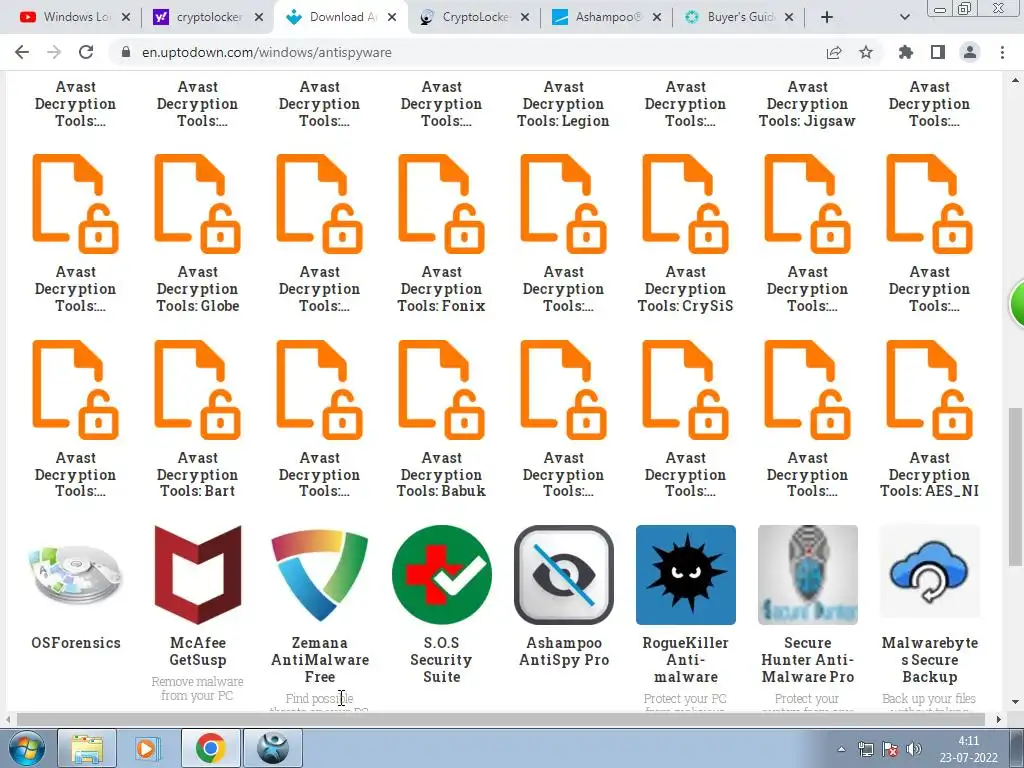Bookmark this page with the star icon
This screenshot has height=768, width=1024.
pyautogui.click(x=866, y=52)
